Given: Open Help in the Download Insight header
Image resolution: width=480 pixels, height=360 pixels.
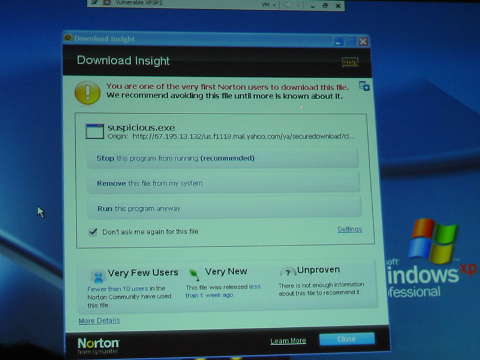Looking at the screenshot, I should click(350, 62).
